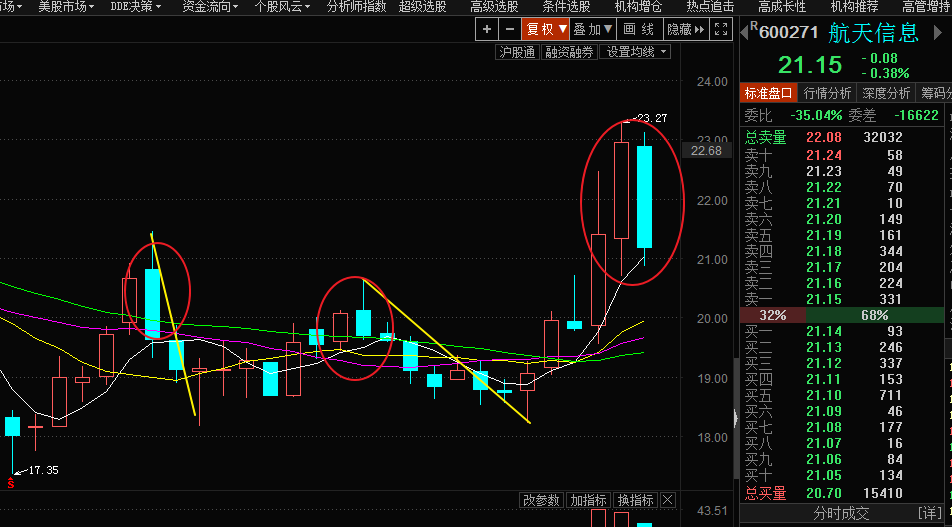This screenshot has width=952, height=527.
Task: Click the 总买量 20.70 row
Action: click(x=842, y=493)
